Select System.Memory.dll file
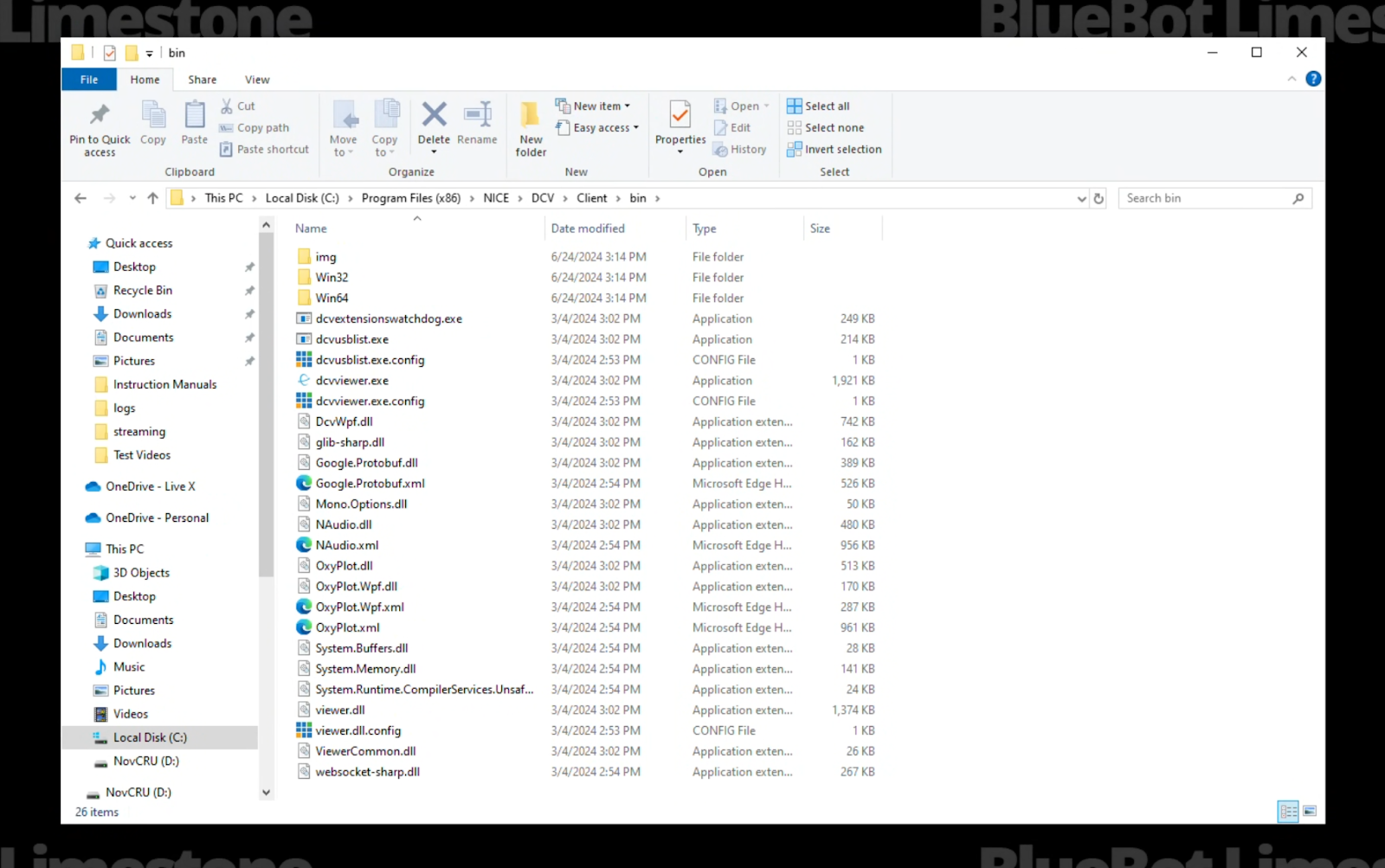The width and height of the screenshot is (1385, 868). (x=365, y=669)
